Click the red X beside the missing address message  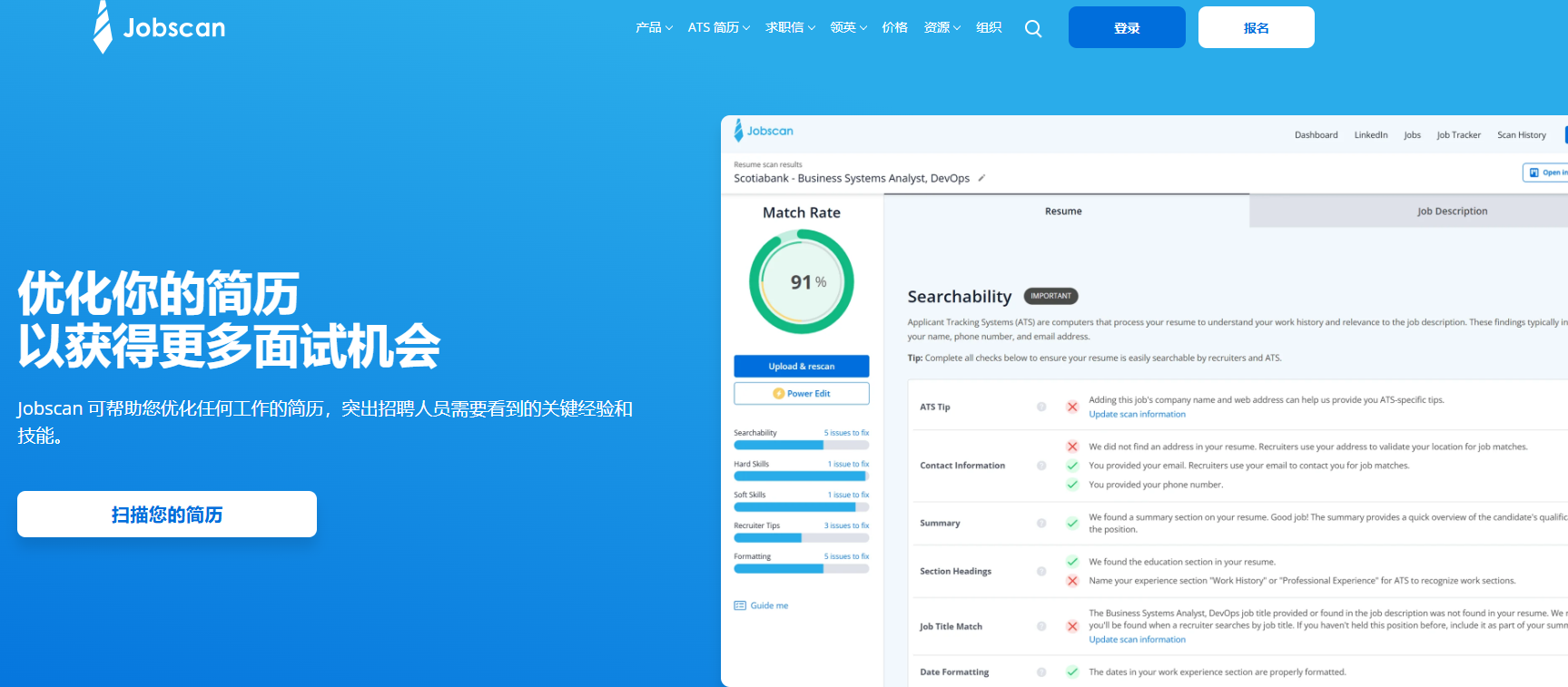pos(1072,447)
